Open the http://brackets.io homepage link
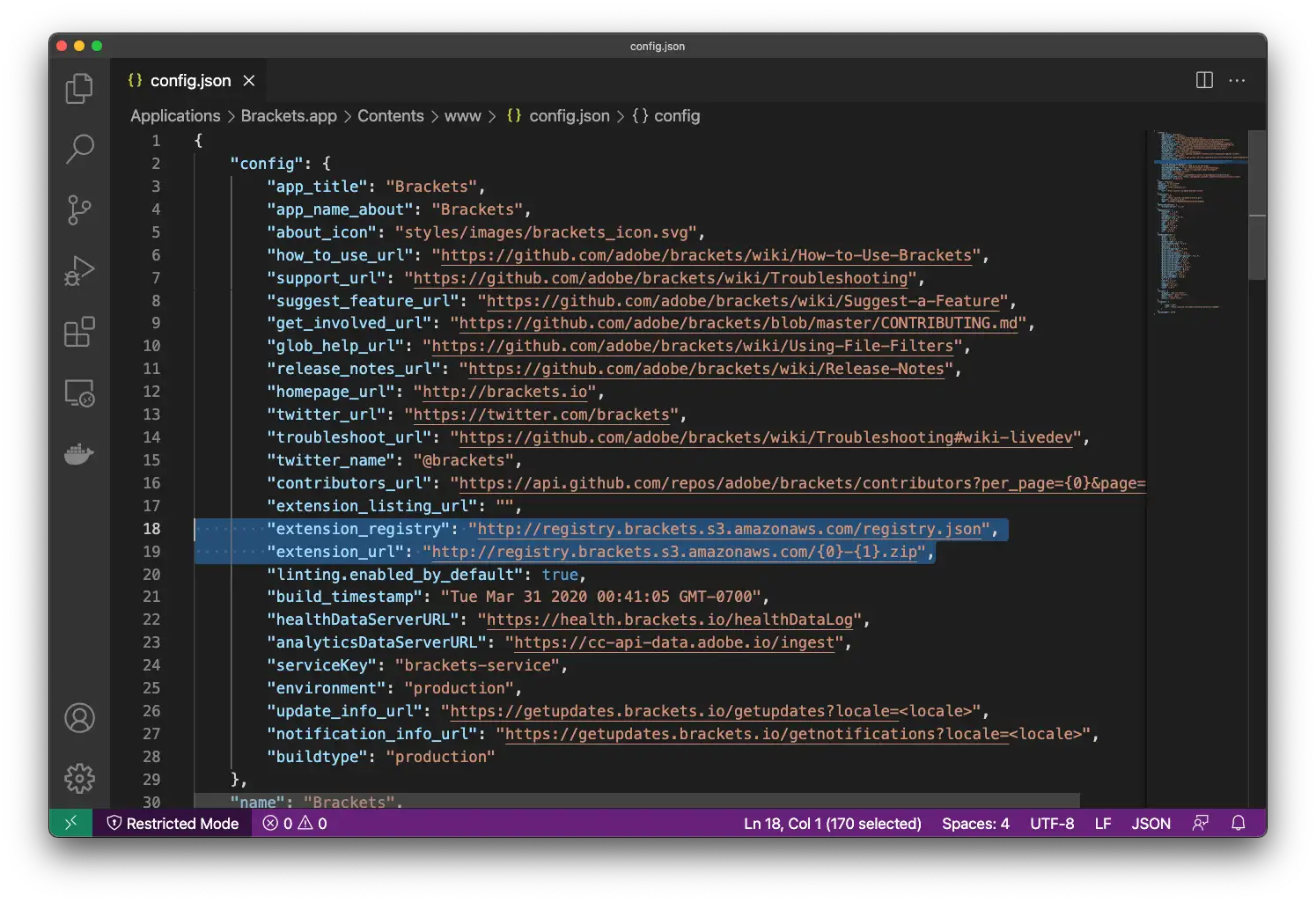The width and height of the screenshot is (1316, 902). tap(504, 392)
